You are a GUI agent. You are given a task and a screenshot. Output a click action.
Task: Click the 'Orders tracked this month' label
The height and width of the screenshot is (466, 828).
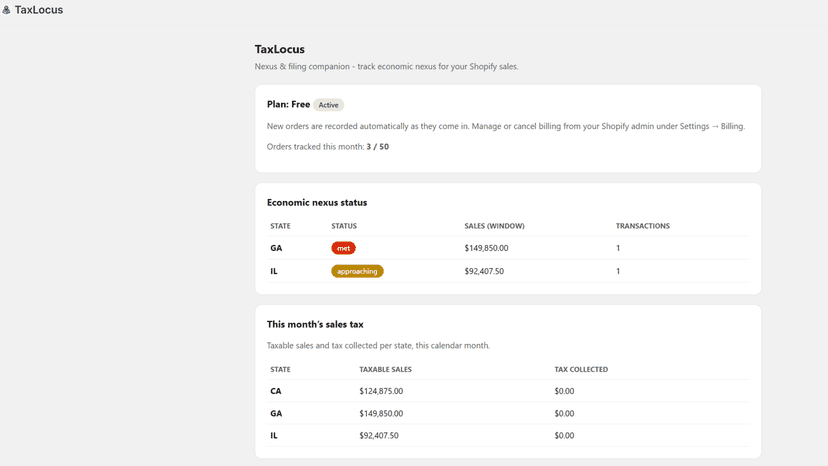315,147
